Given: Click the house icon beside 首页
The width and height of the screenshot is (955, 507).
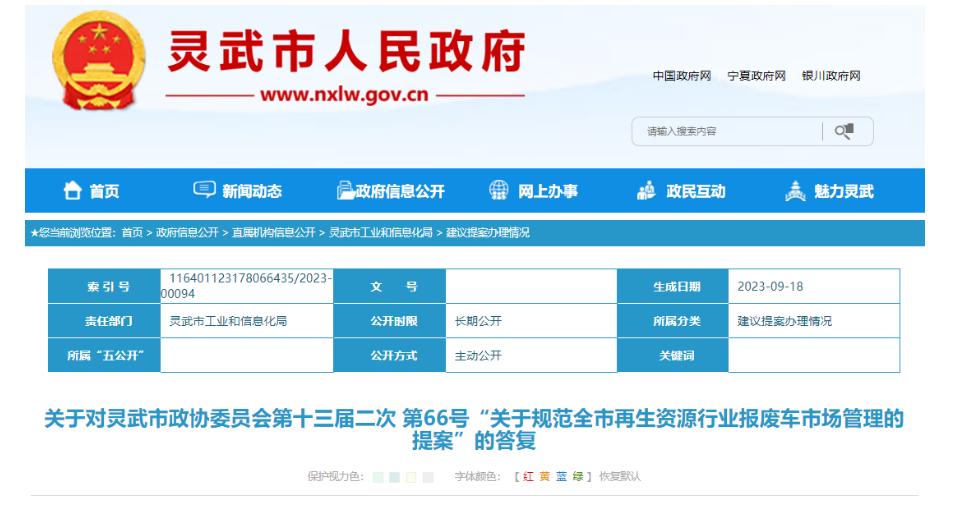Looking at the screenshot, I should (73, 191).
